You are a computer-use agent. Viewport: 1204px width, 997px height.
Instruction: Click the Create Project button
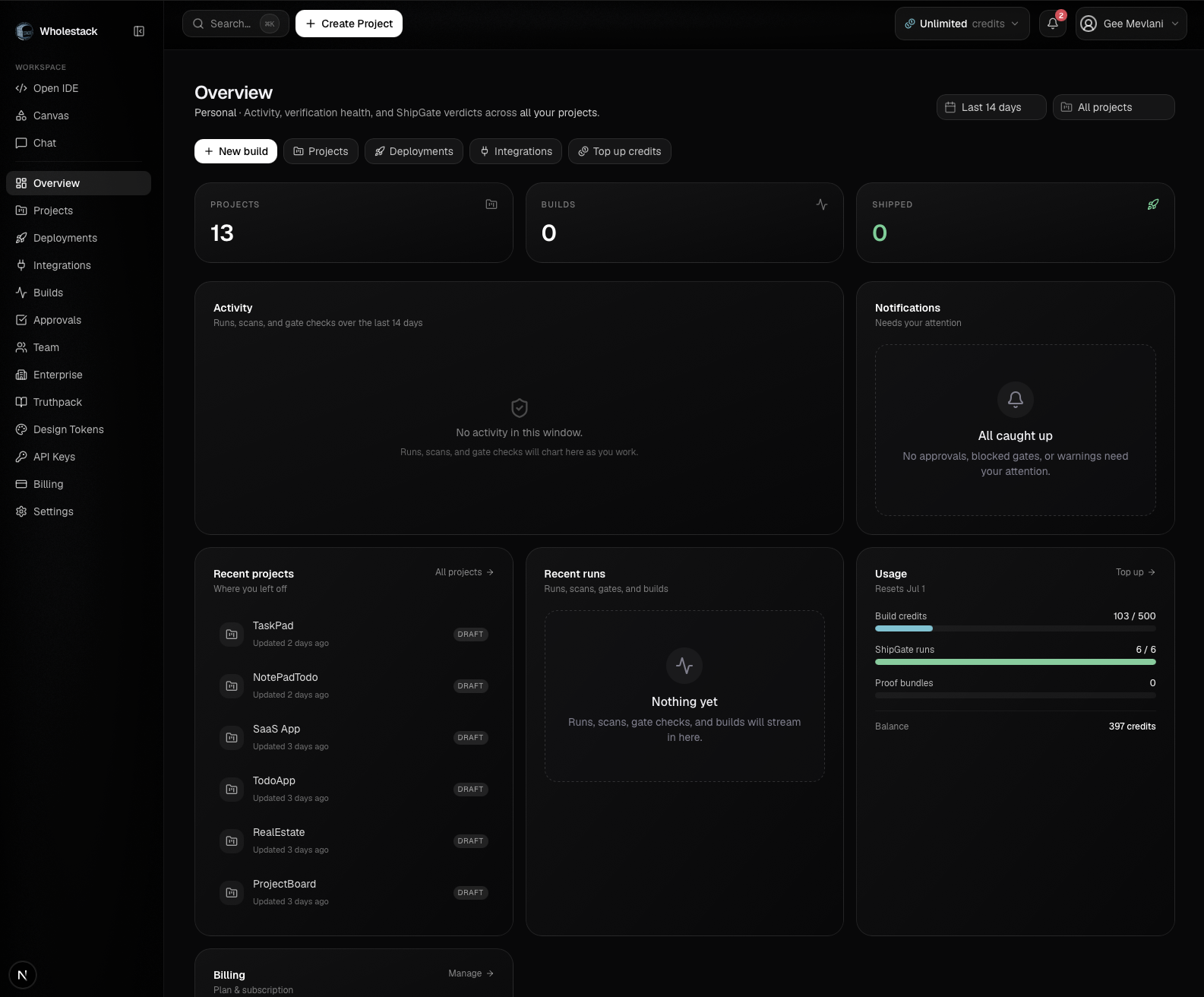click(349, 24)
